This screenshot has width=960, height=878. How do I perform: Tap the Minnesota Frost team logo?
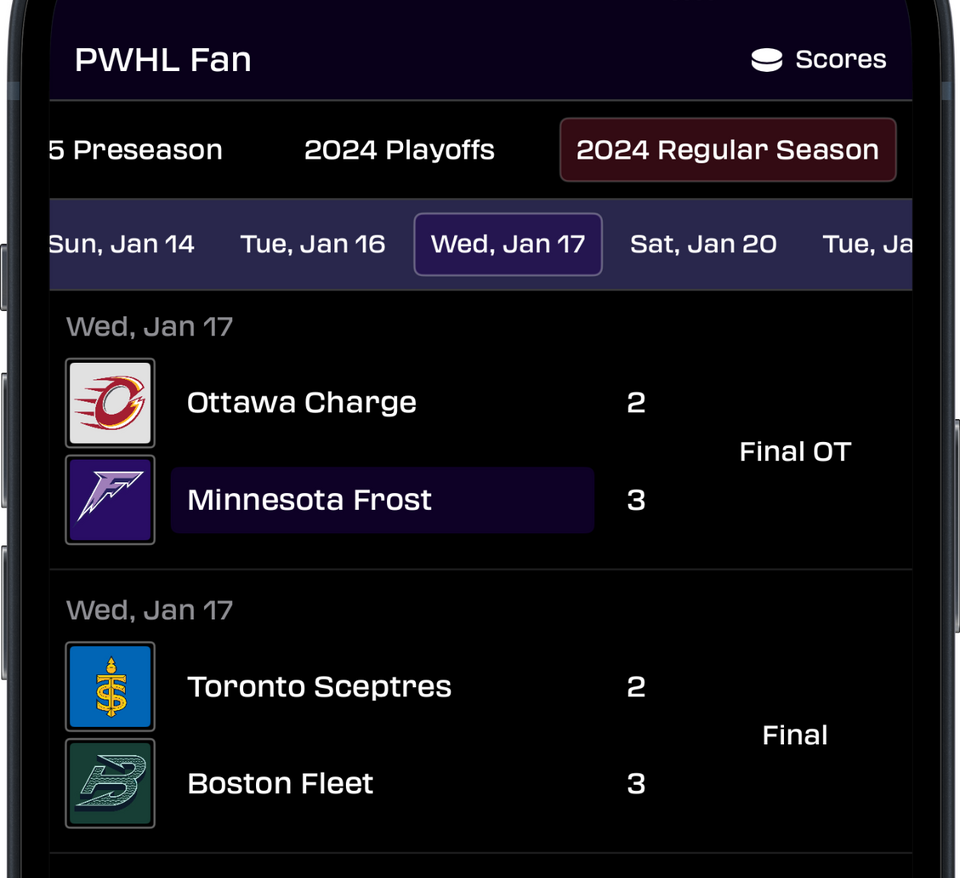(110, 500)
